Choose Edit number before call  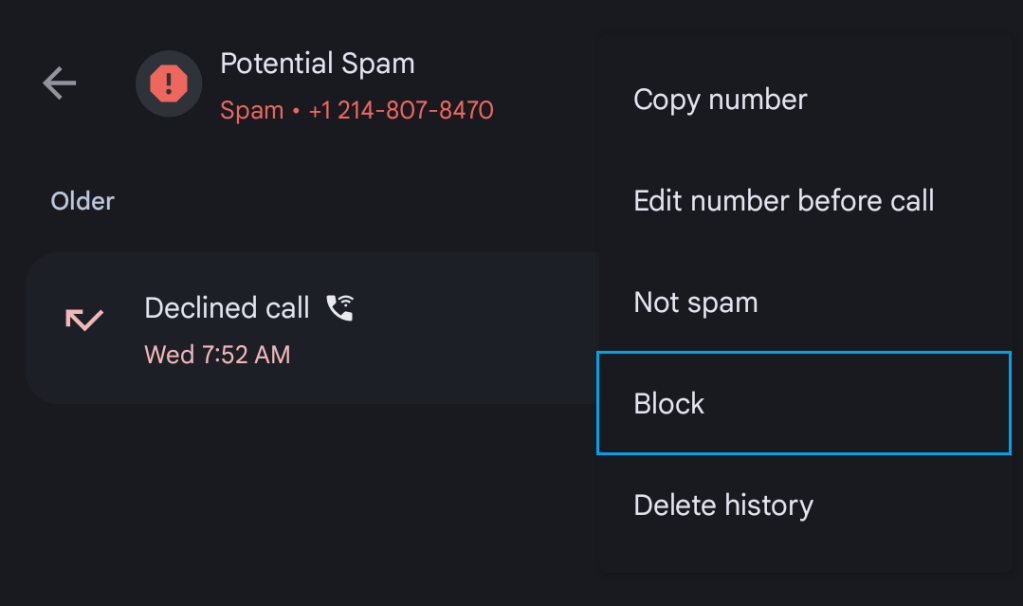point(783,201)
